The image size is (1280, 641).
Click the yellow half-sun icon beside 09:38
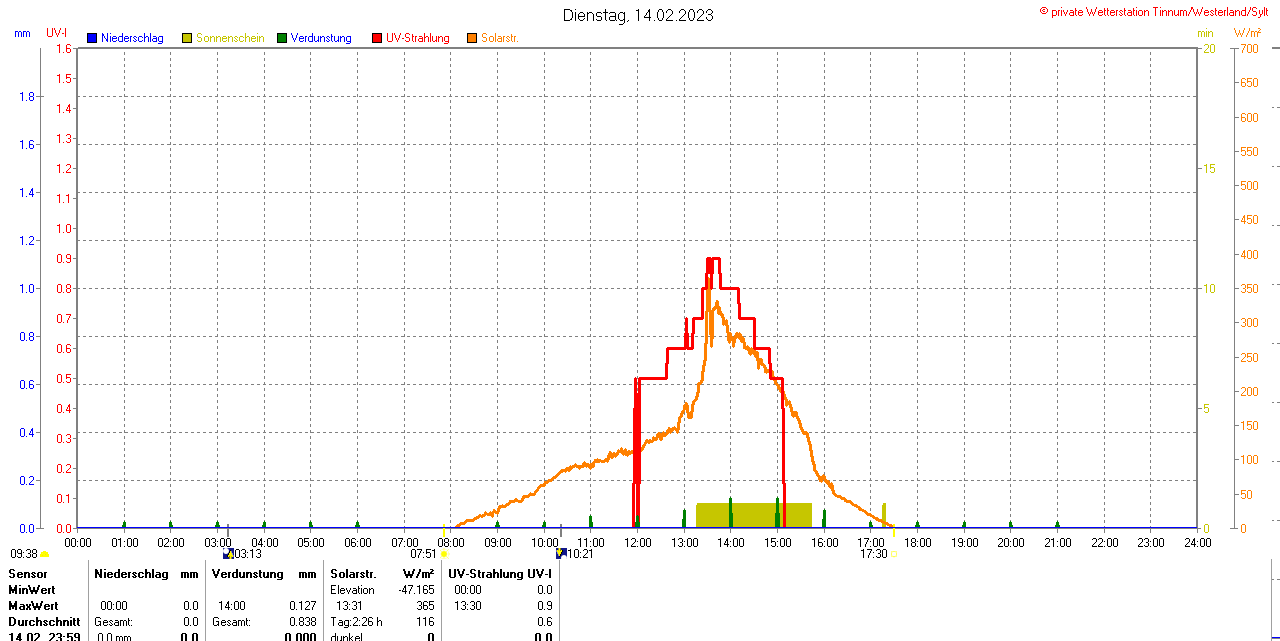click(x=45, y=554)
